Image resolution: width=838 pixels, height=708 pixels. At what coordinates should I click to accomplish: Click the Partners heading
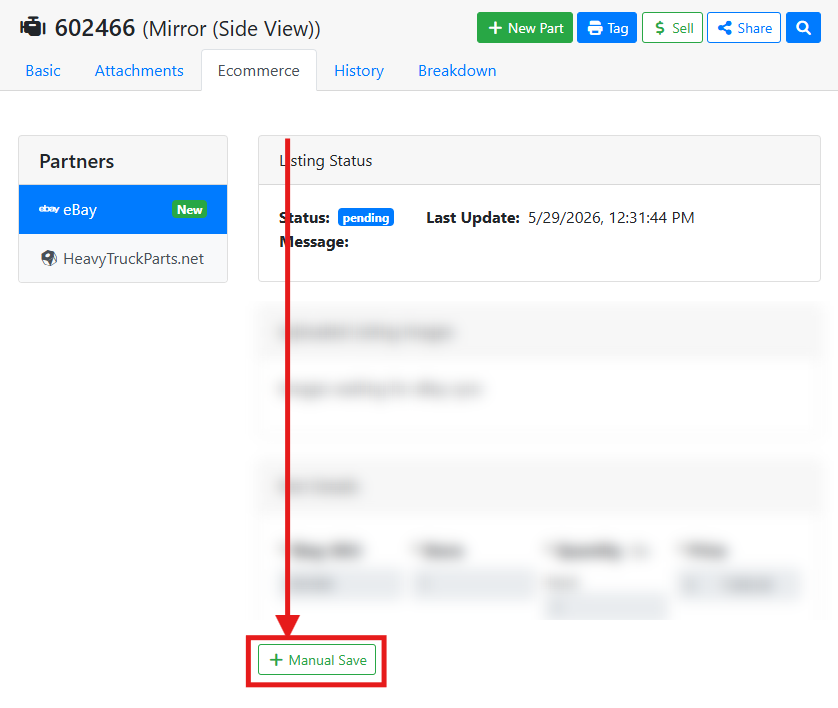(x=76, y=161)
